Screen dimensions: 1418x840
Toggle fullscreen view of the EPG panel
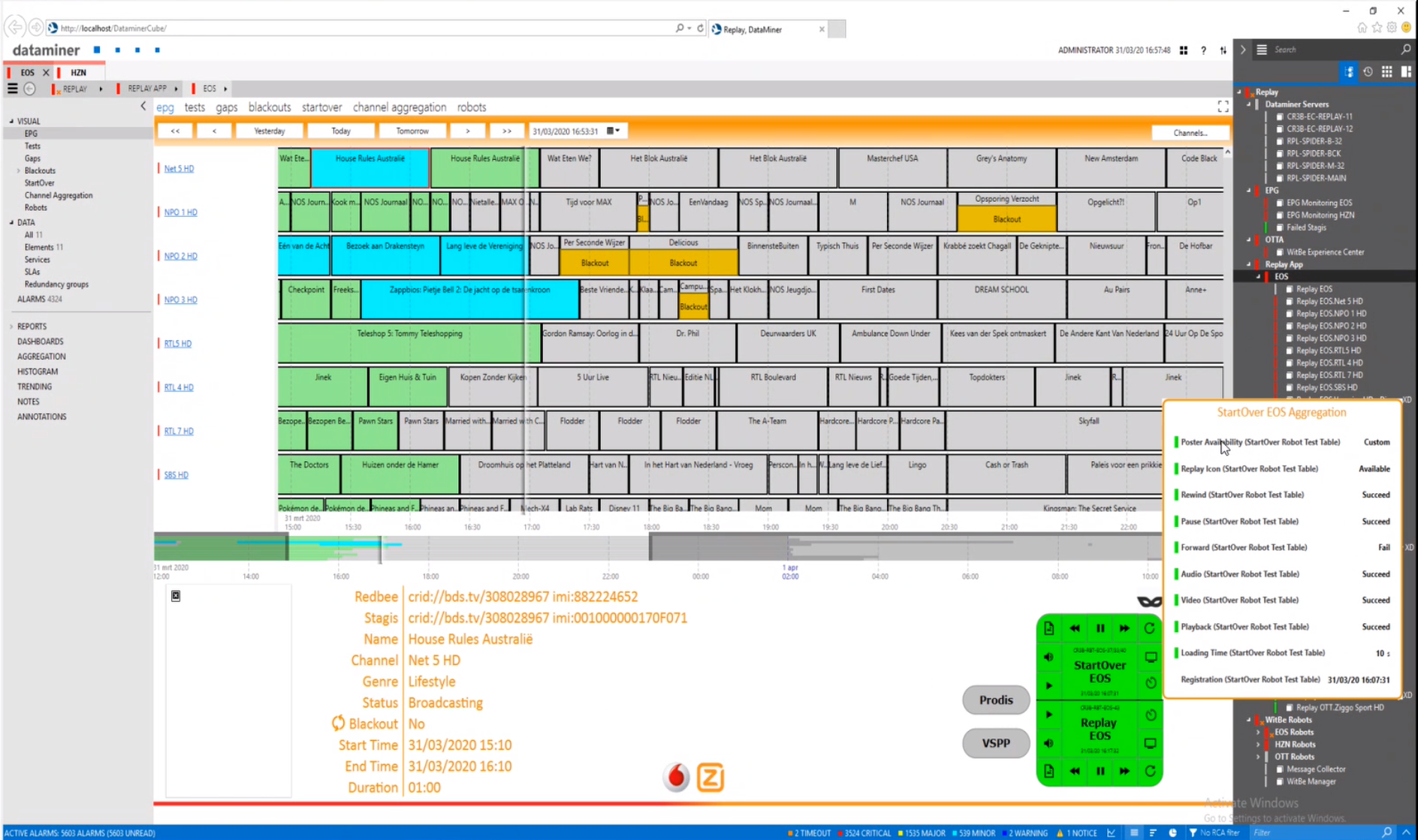pos(1223,107)
